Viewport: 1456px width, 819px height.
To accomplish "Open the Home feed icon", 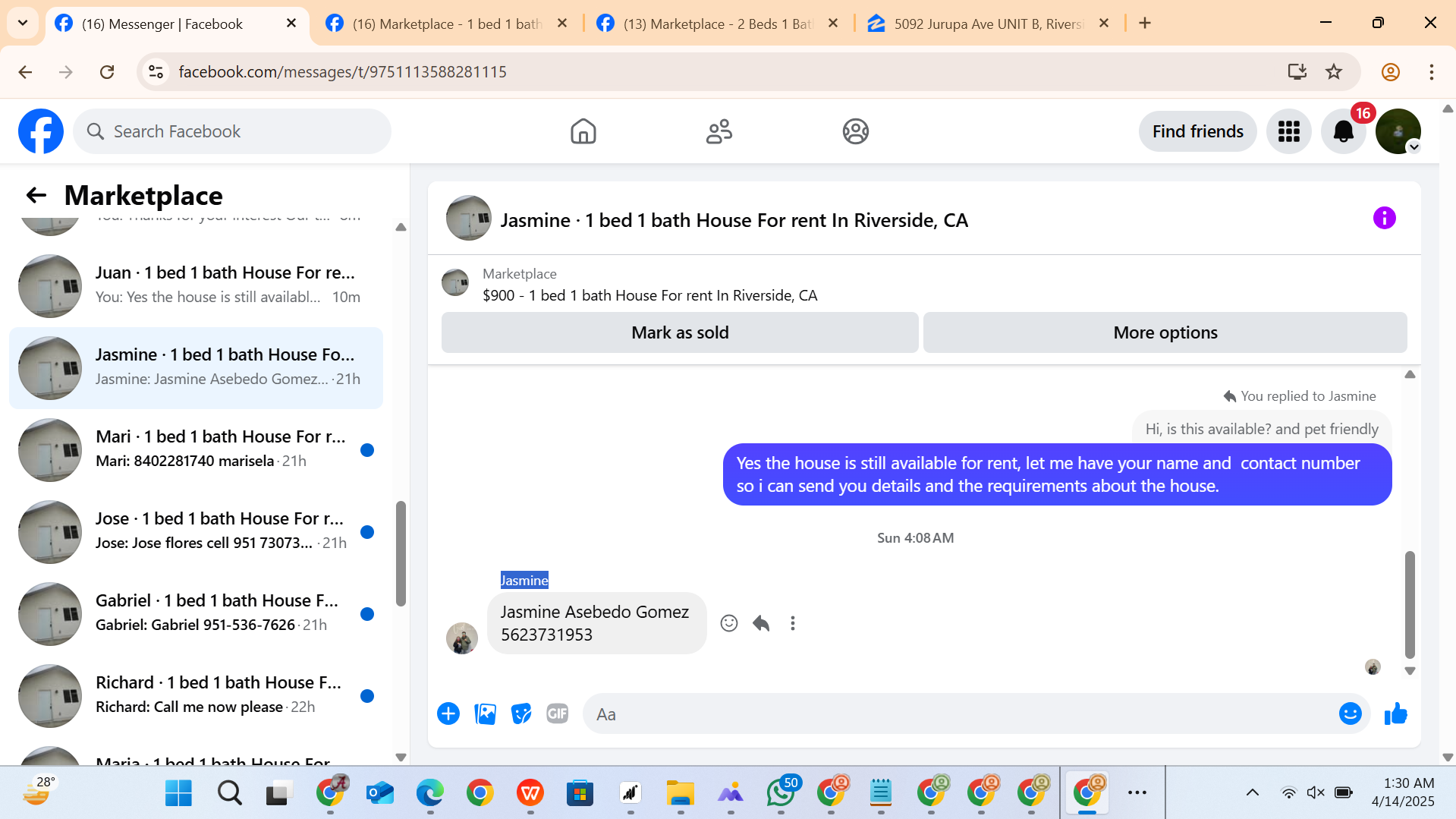I will [583, 131].
